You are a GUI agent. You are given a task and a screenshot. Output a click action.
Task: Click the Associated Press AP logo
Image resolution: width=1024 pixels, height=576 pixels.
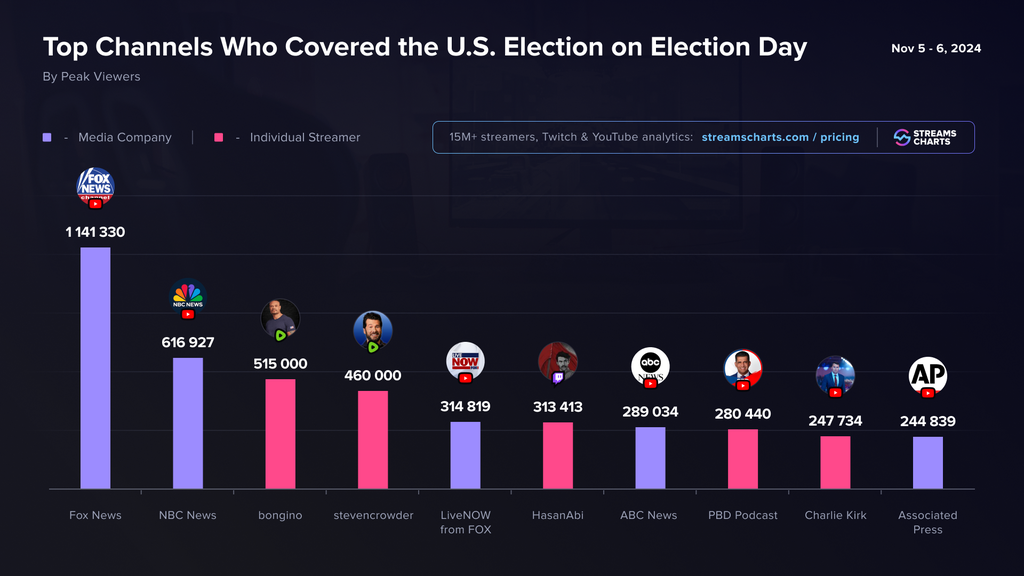coord(928,377)
